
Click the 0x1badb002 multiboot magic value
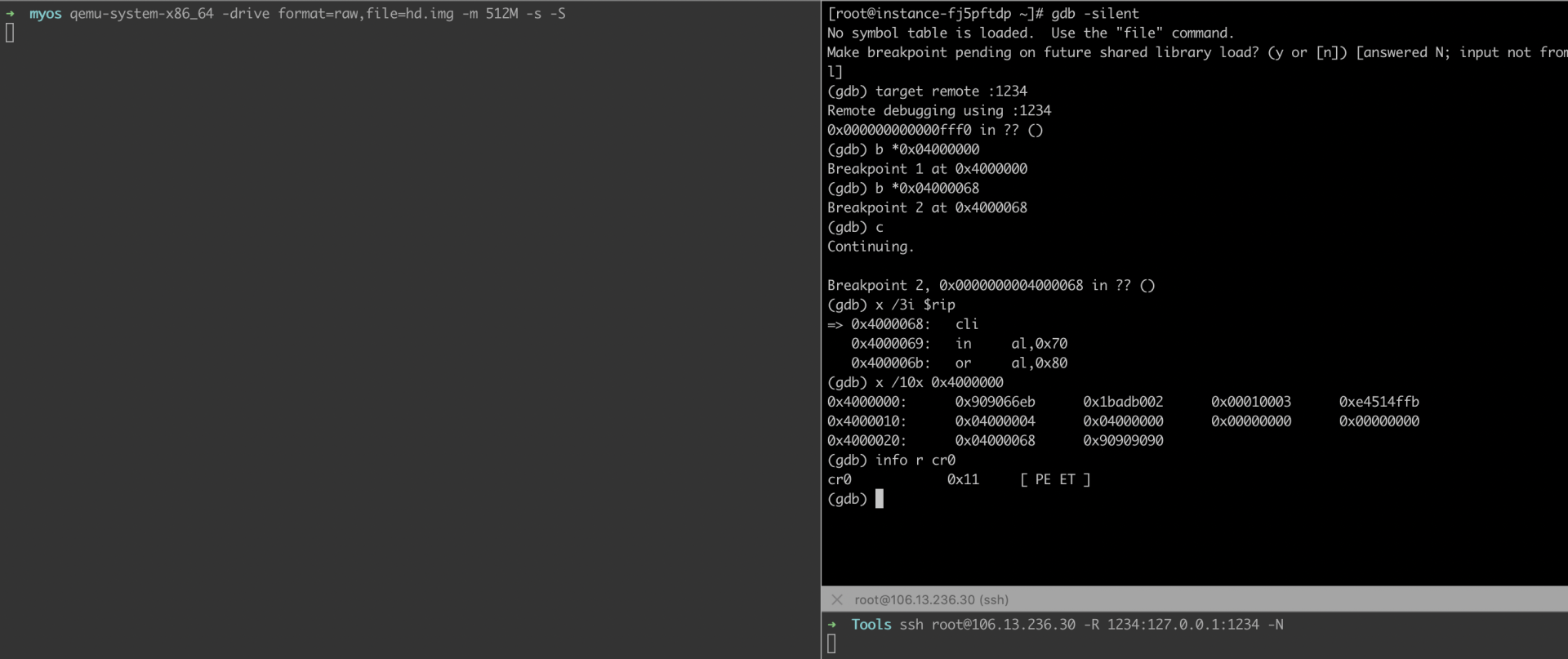tap(1123, 402)
